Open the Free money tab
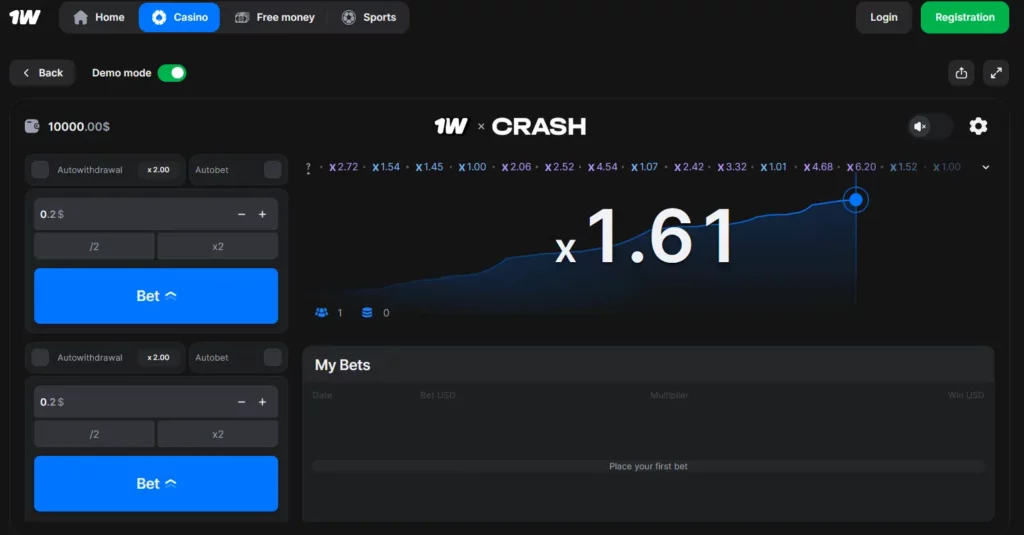Image resolution: width=1024 pixels, height=535 pixels. (x=274, y=17)
